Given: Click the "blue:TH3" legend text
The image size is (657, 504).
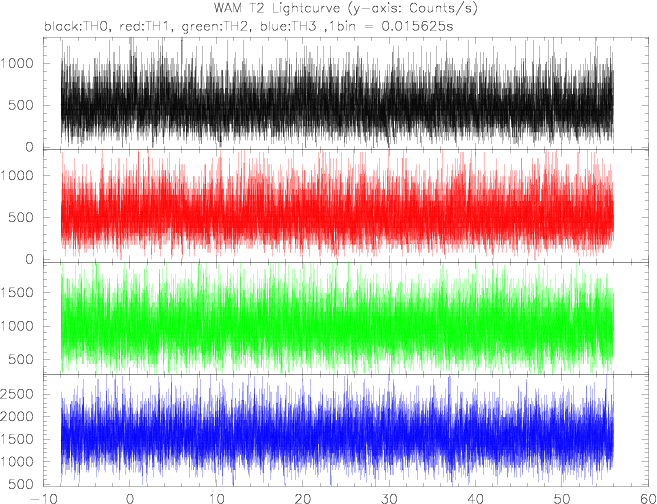Looking at the screenshot, I should 287,27.
